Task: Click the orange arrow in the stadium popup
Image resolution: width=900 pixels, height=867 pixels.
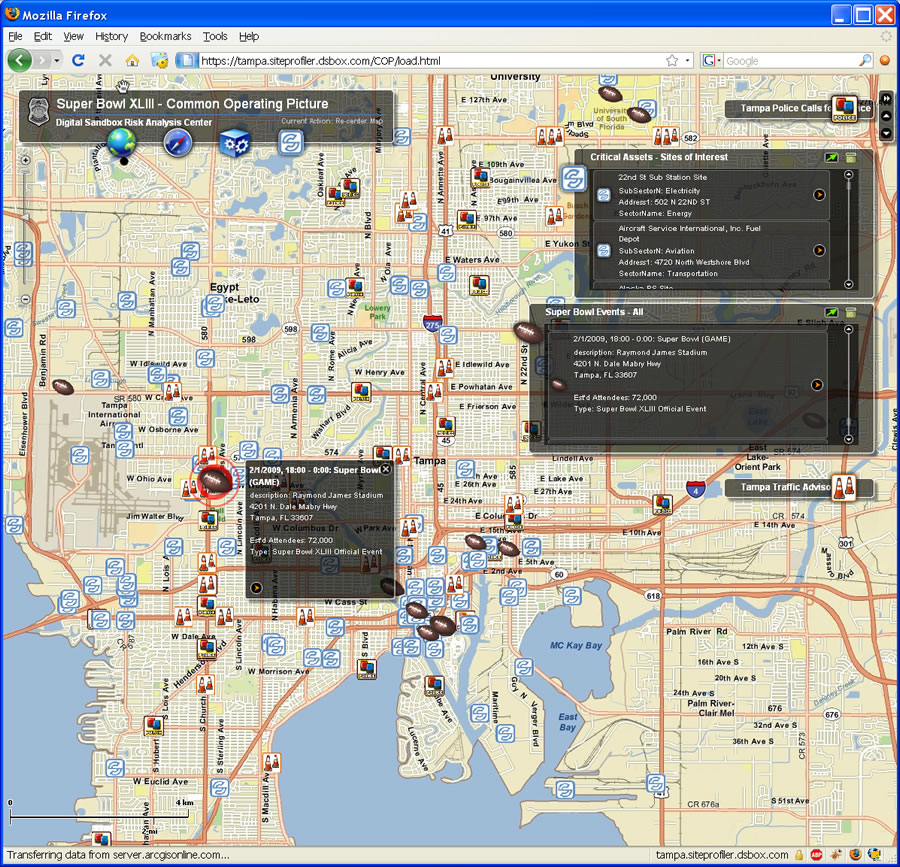Action: pos(256,588)
